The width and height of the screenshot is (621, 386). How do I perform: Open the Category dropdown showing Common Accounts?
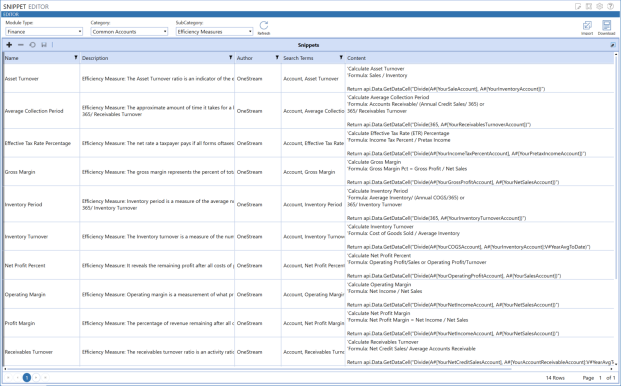(129, 32)
